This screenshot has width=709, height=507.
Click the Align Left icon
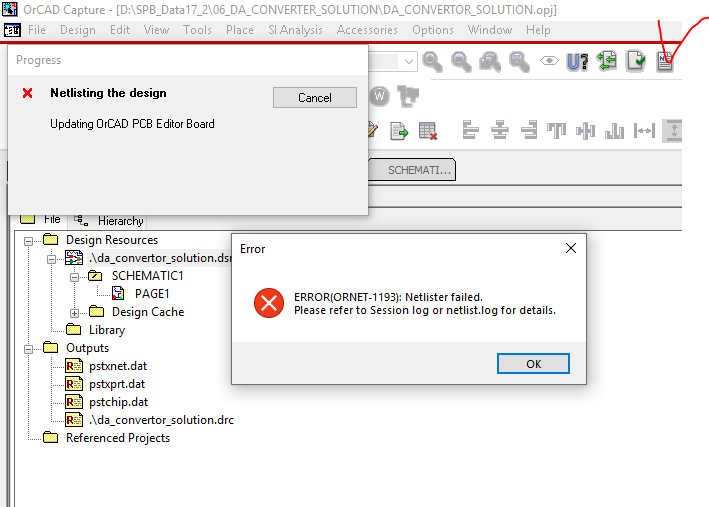pyautogui.click(x=470, y=130)
